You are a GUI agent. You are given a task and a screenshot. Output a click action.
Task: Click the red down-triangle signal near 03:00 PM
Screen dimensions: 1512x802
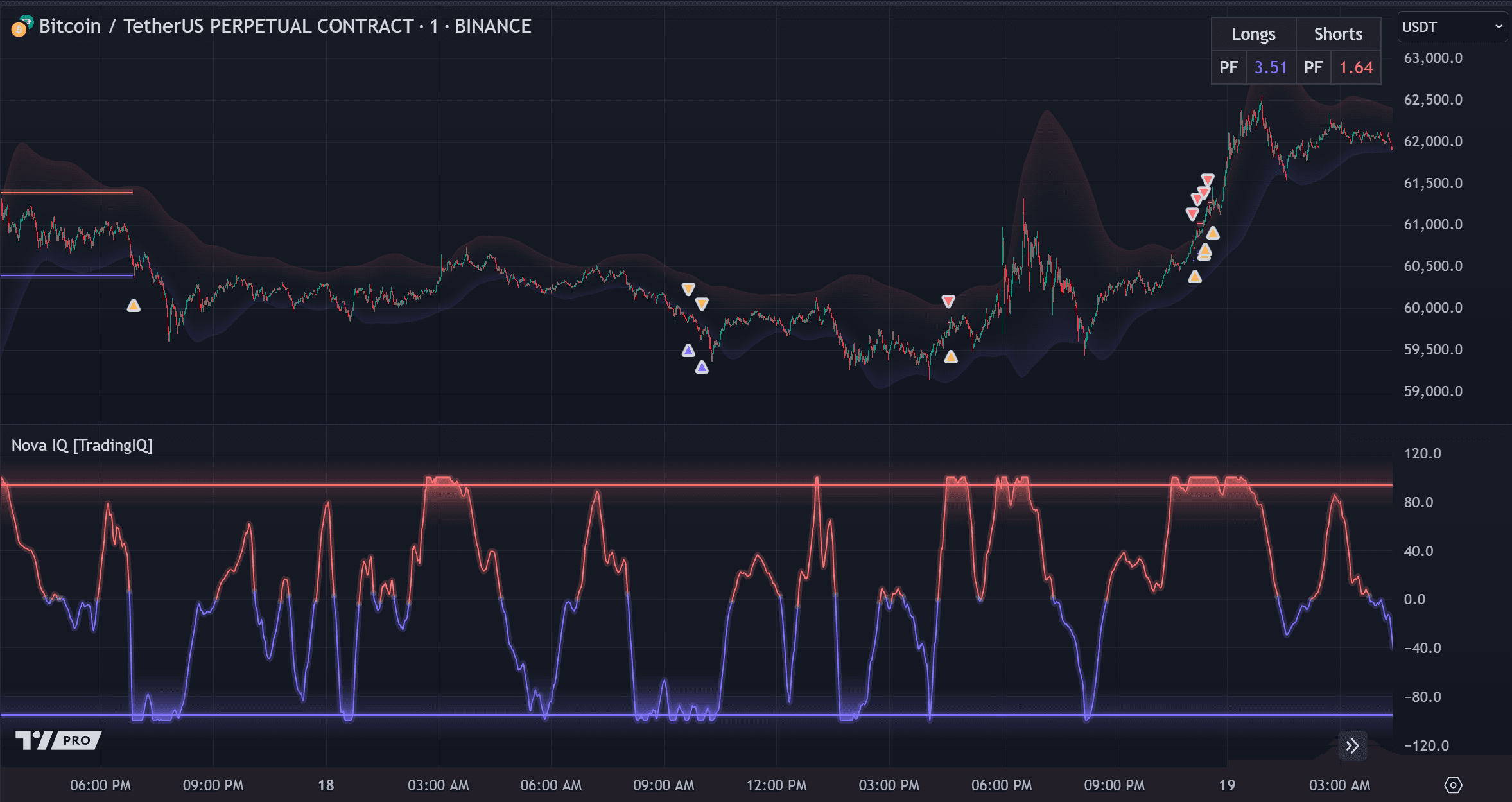(948, 301)
